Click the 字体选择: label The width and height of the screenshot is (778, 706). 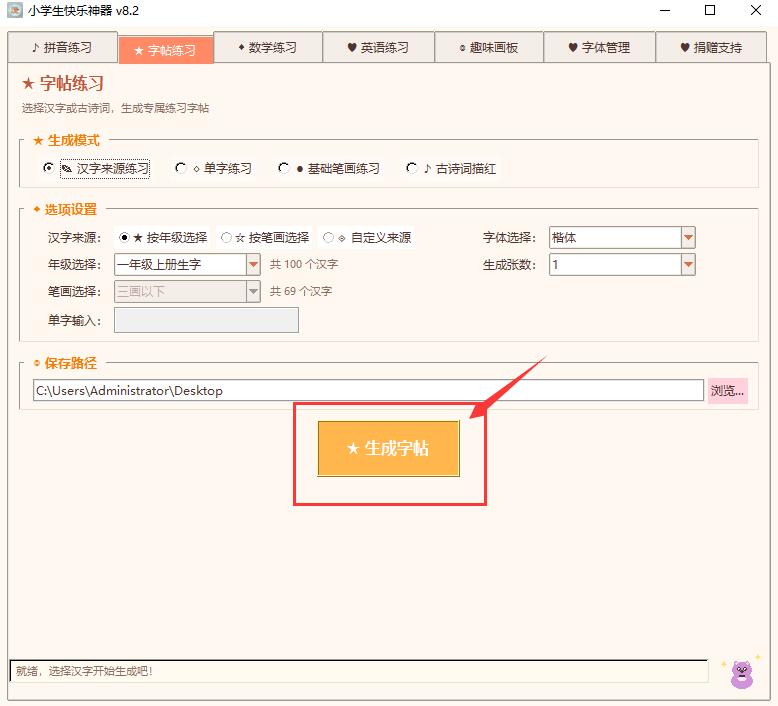pos(510,238)
